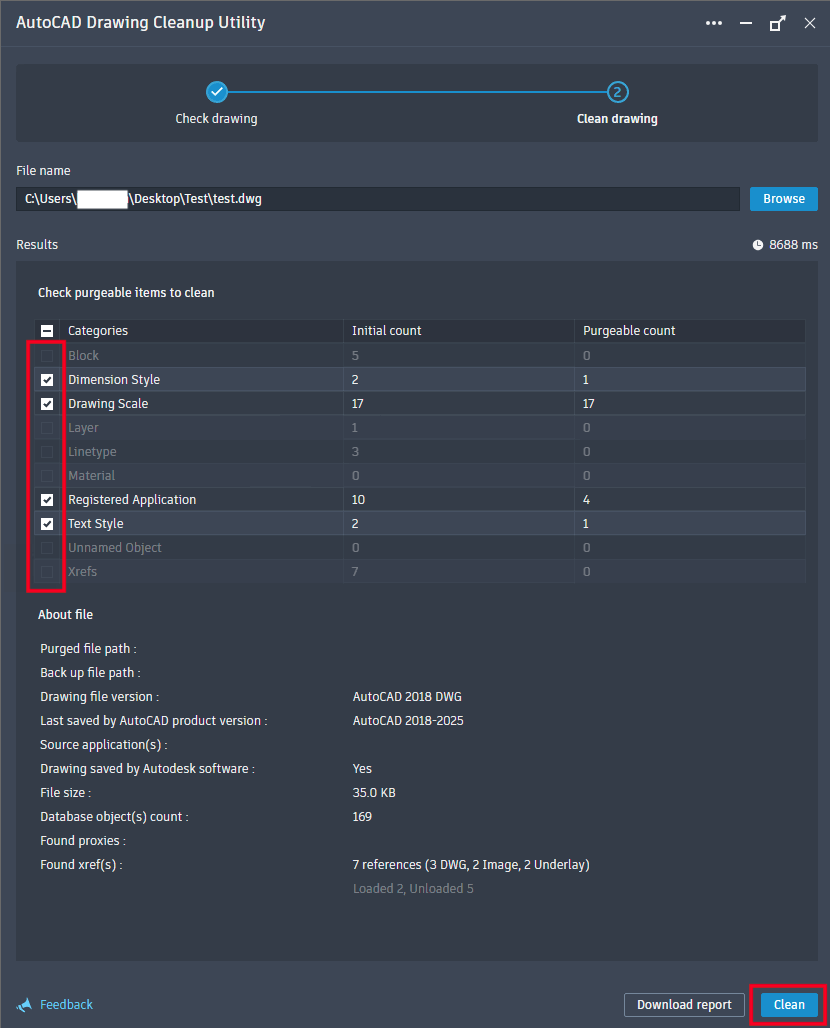This screenshot has width=830, height=1028.
Task: Open the Feedback link
Action: pyautogui.click(x=66, y=1004)
